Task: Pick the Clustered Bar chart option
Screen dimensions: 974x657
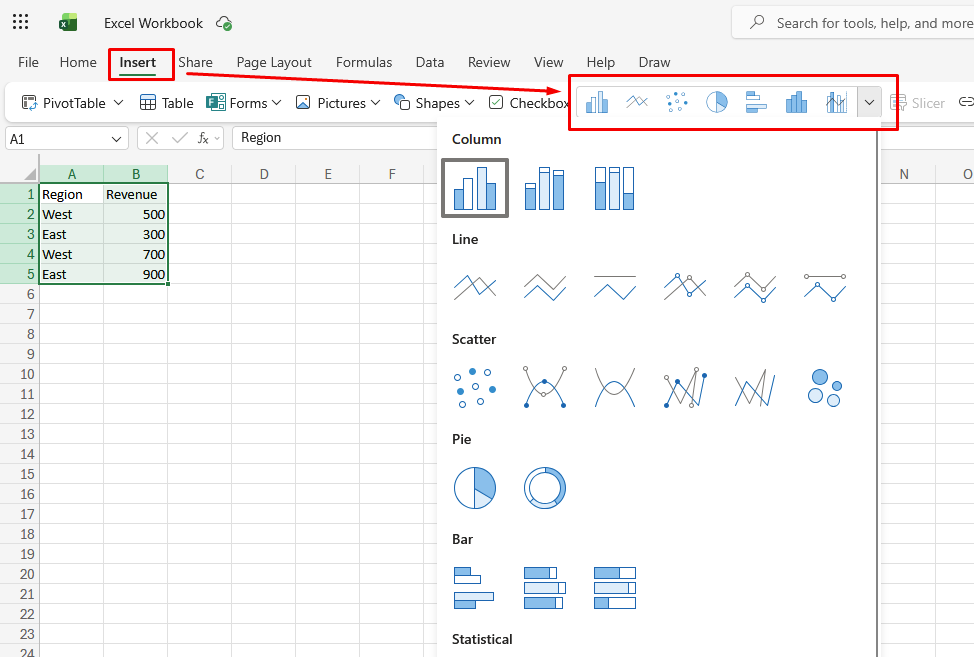Action: pyautogui.click(x=474, y=587)
